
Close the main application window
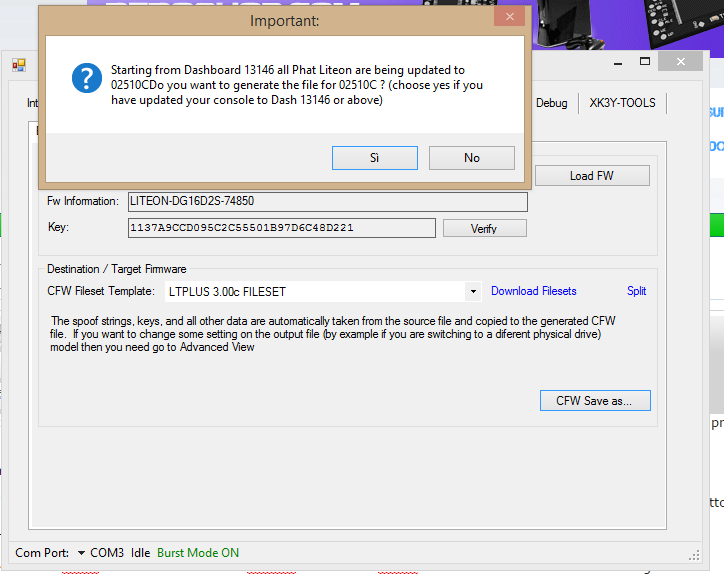(681, 61)
